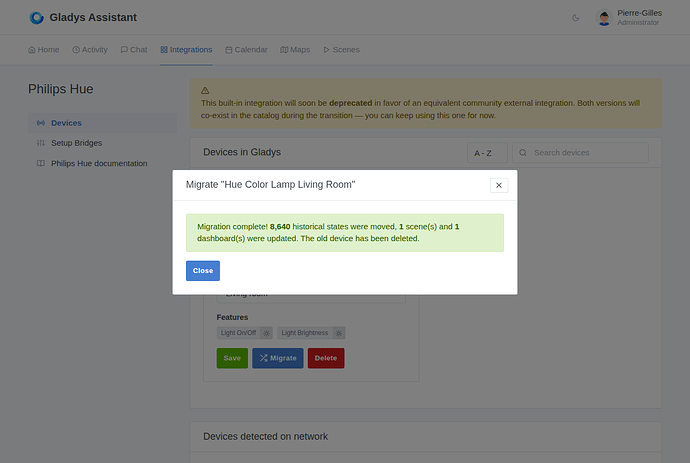Click the Calendar tab icon
The image size is (690, 463).
click(x=229, y=50)
